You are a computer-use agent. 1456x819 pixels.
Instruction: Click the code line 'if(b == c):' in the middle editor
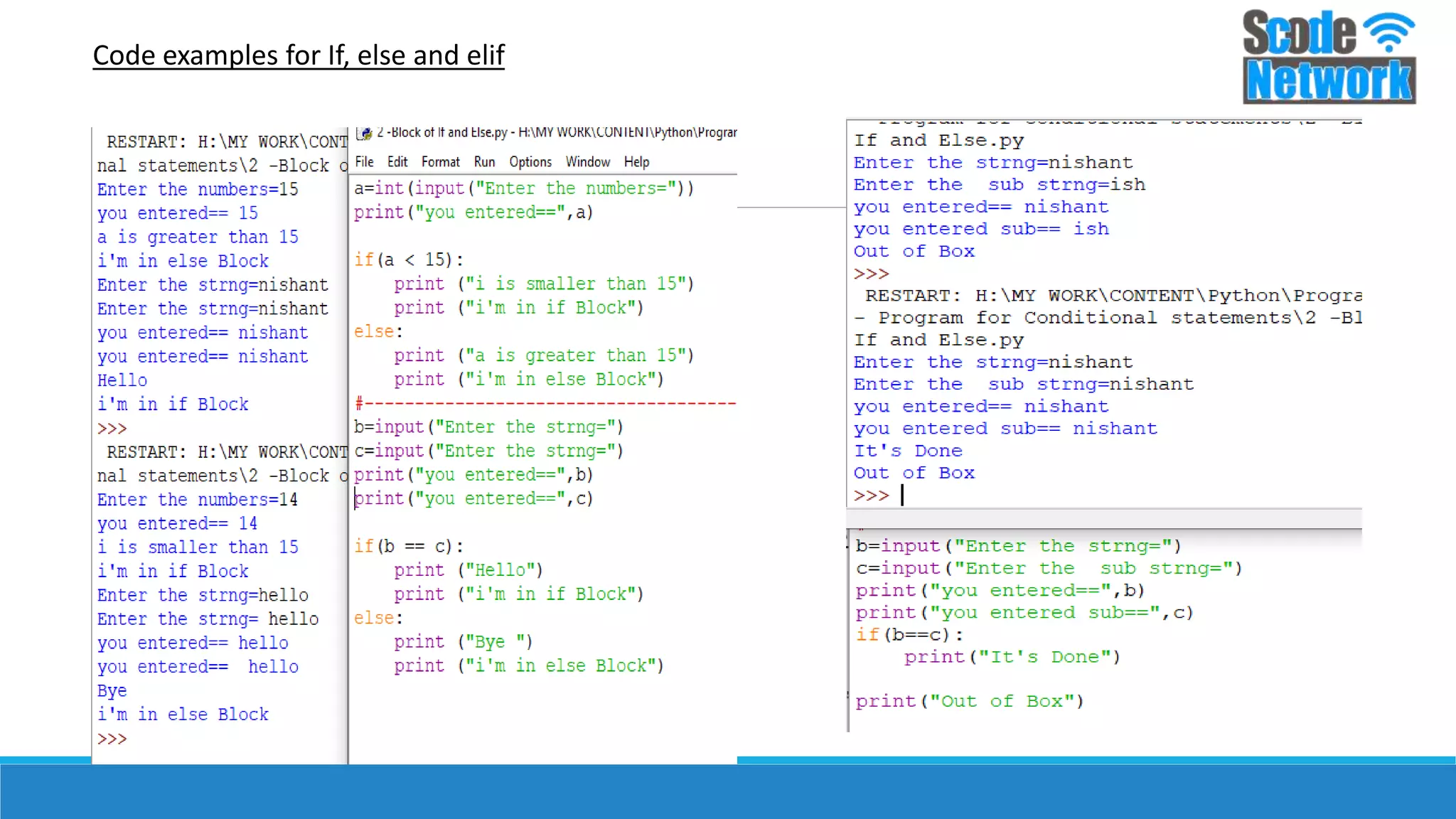(x=409, y=547)
